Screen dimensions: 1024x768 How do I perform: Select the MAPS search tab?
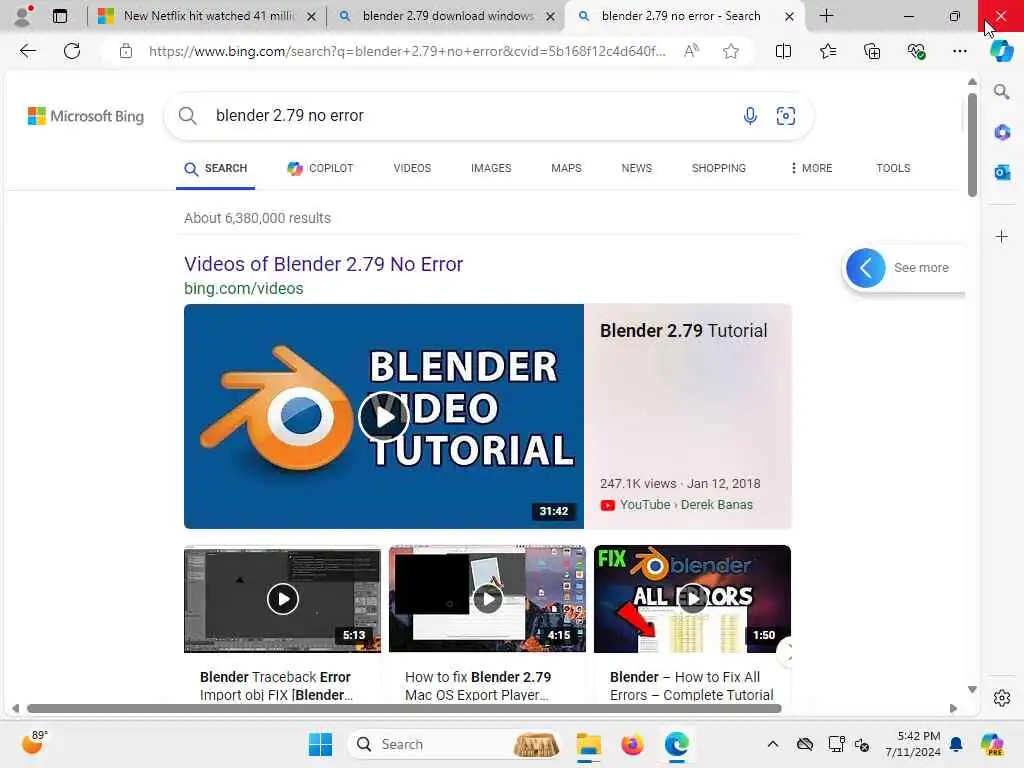tap(566, 168)
